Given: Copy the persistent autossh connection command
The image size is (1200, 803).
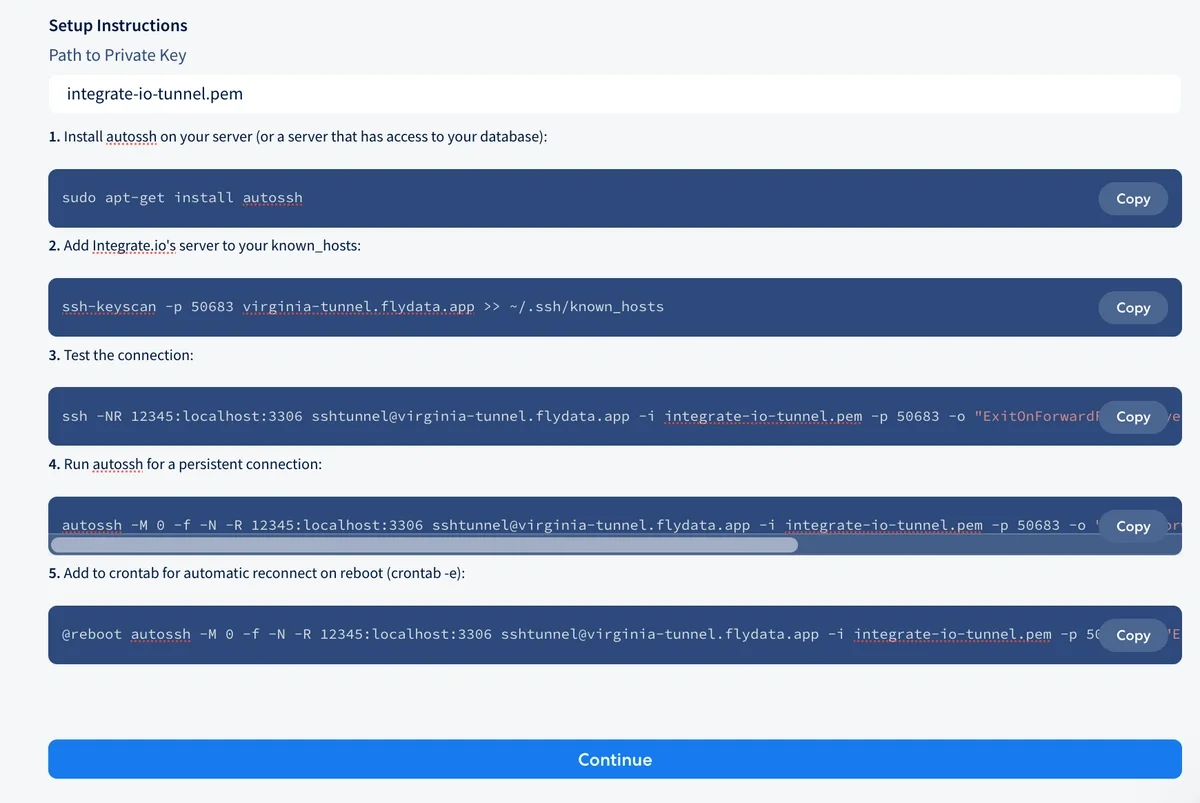Looking at the screenshot, I should pyautogui.click(x=1132, y=526).
